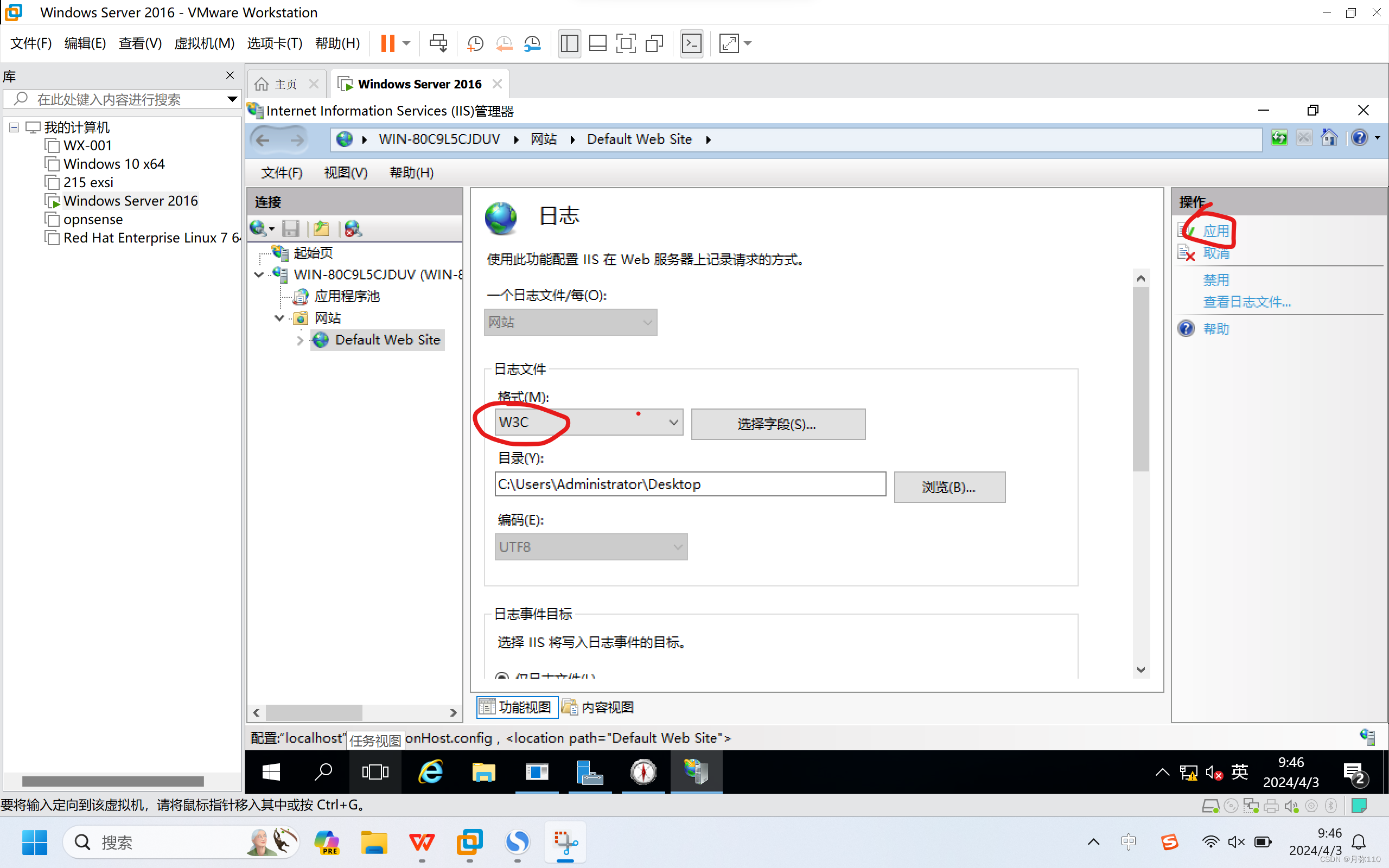Click the pause virtual machine icon

click(x=388, y=43)
